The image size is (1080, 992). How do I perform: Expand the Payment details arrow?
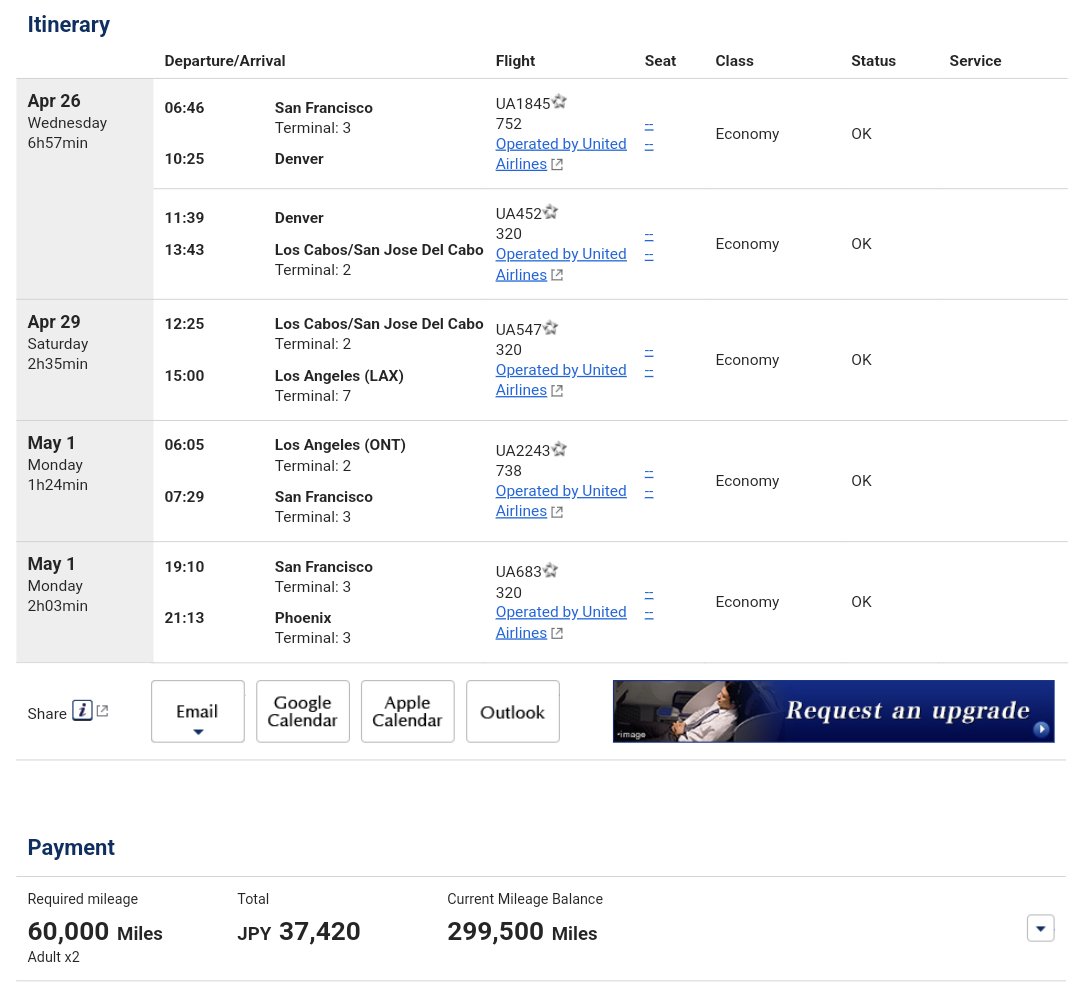click(1040, 929)
